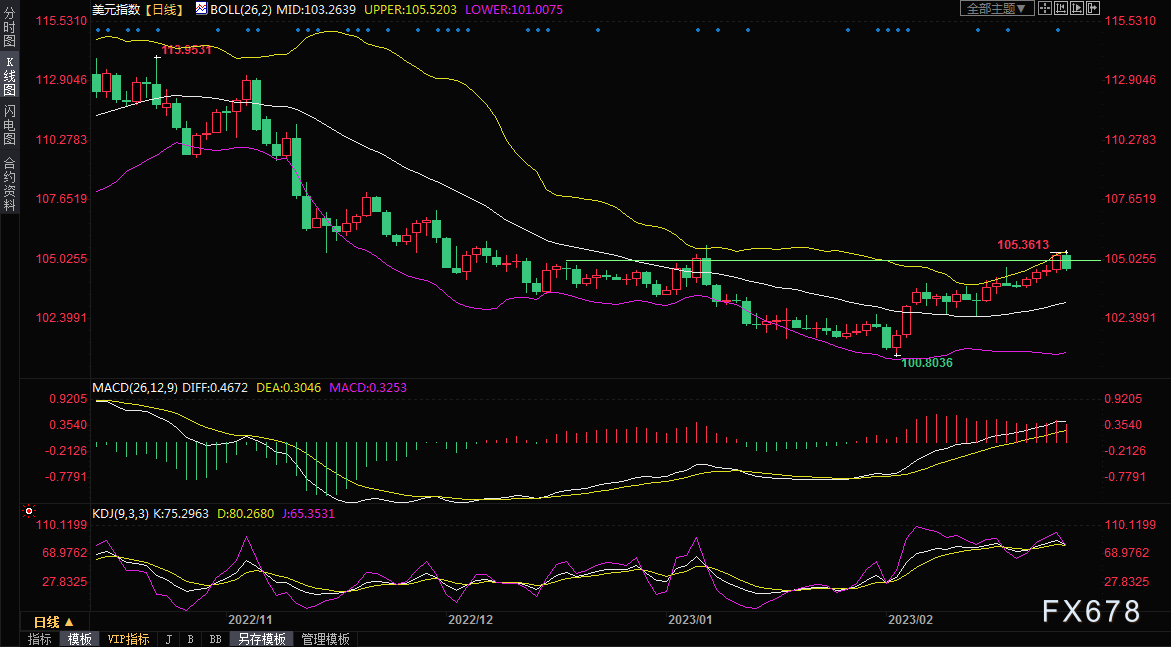The width and height of the screenshot is (1171, 647).
Task: Open the 合约资料 side tab
Action: point(9,185)
